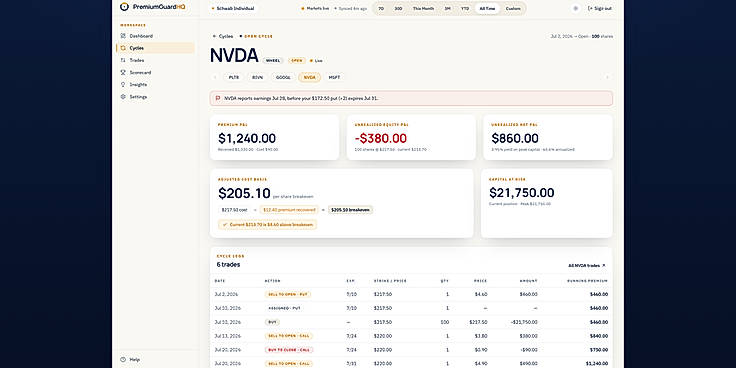Screen dimensions: 736x368
Task: Toggle the theme icon near Sign out
Action: pos(575,8)
